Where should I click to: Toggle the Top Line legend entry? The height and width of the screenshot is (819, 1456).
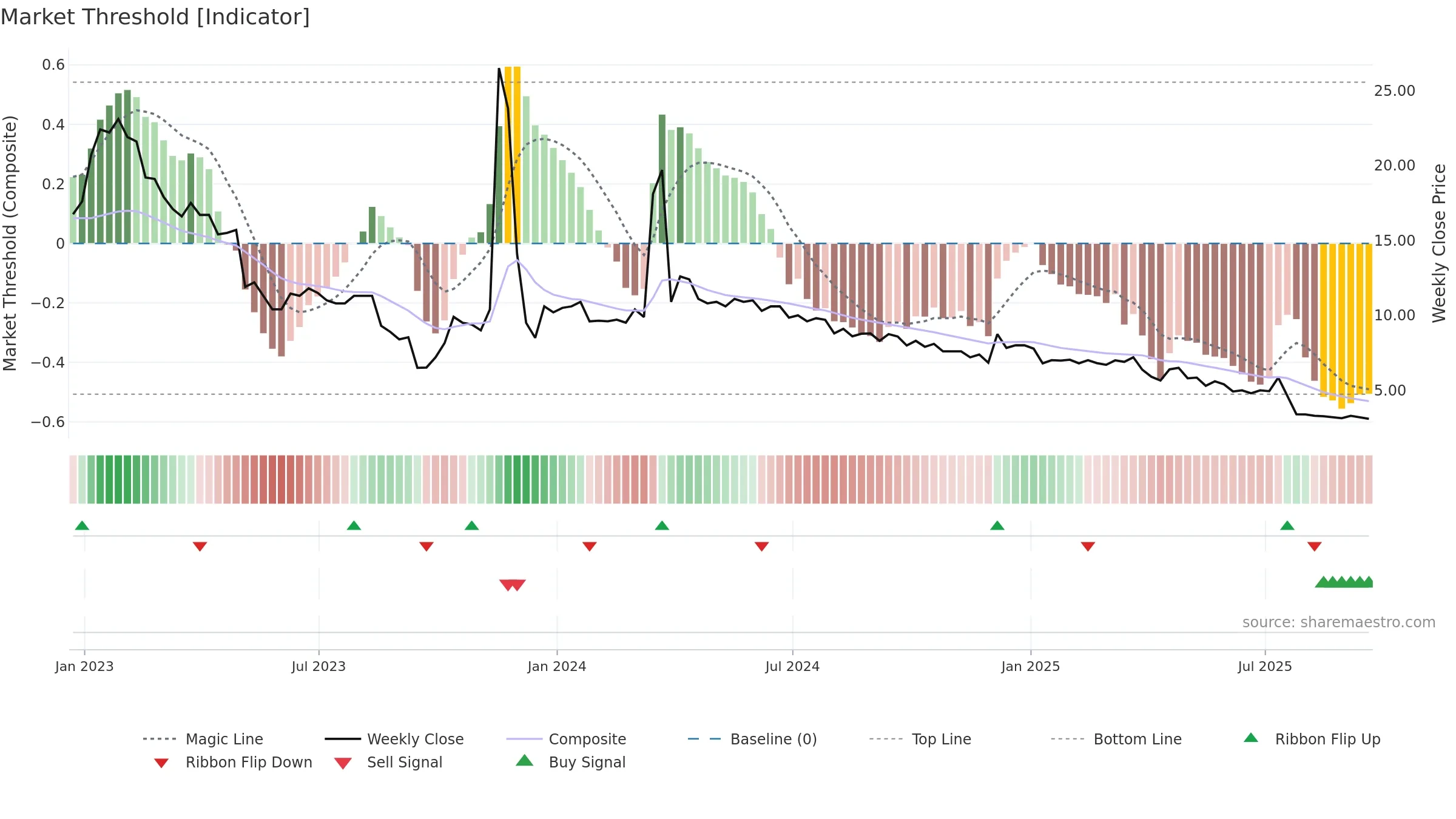point(920,739)
